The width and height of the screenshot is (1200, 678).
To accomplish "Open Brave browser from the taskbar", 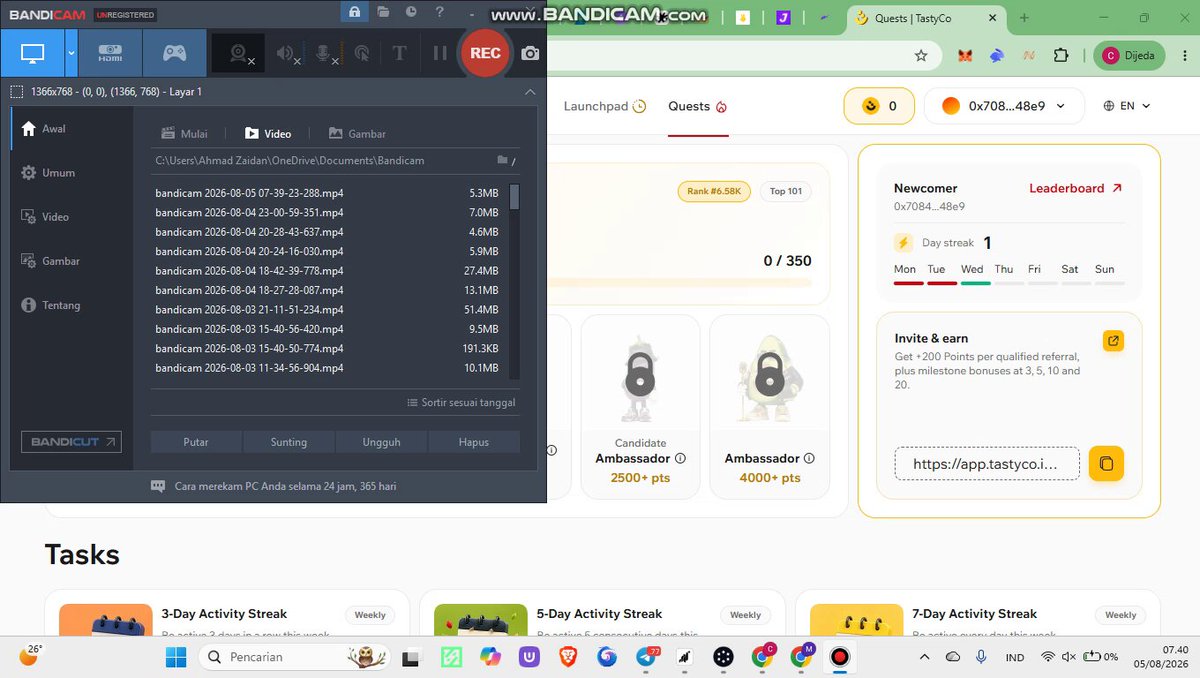I will click(x=568, y=657).
